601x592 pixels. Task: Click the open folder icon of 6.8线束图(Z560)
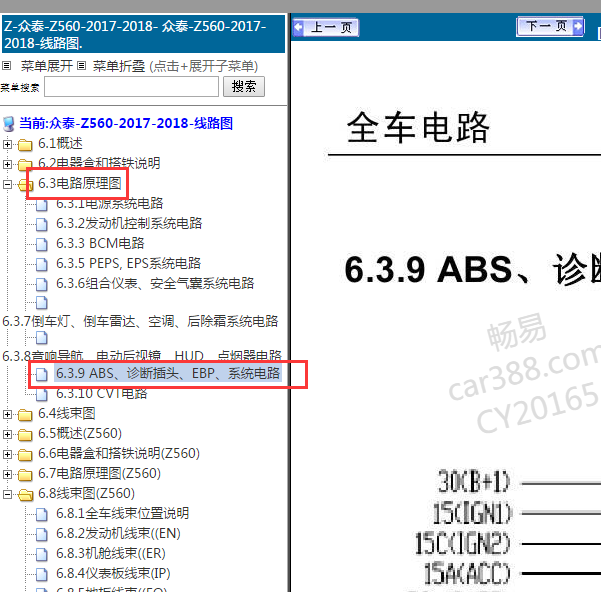tap(25, 495)
